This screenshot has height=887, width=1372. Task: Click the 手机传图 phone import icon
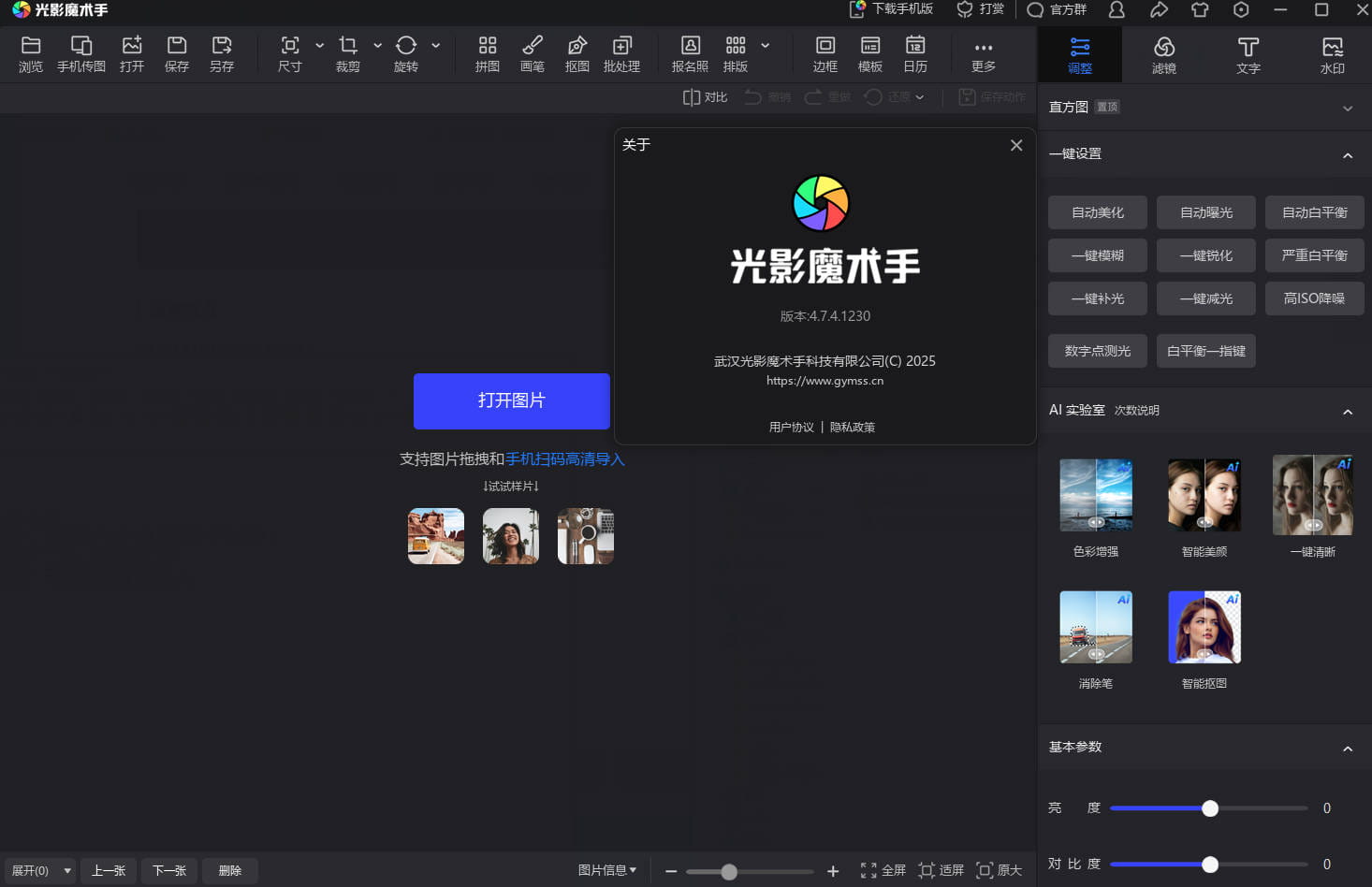[x=81, y=53]
